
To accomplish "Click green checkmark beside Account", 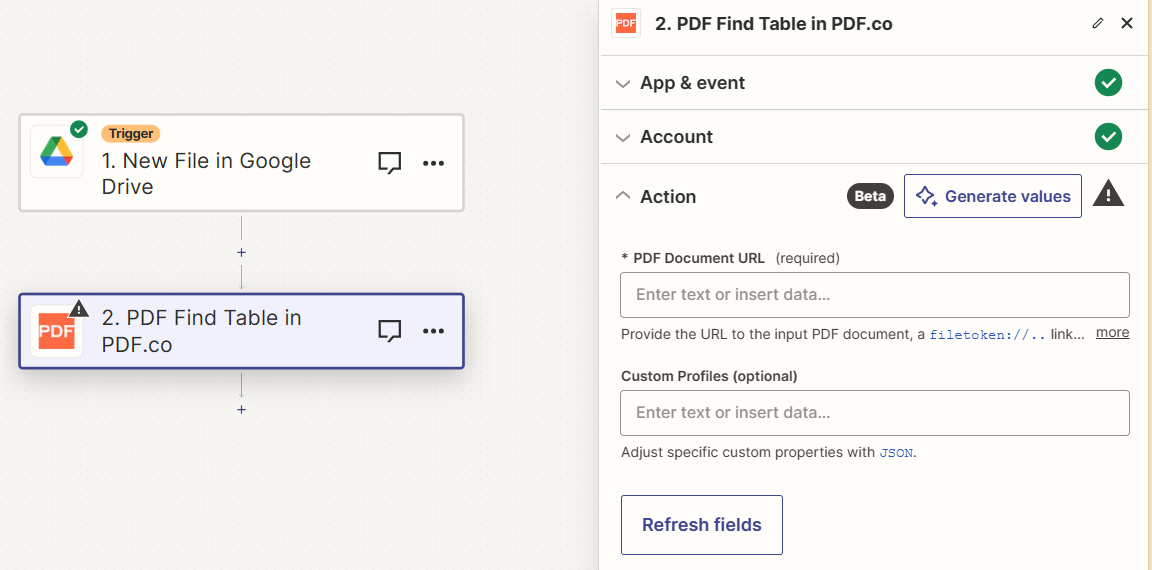I will [1108, 137].
